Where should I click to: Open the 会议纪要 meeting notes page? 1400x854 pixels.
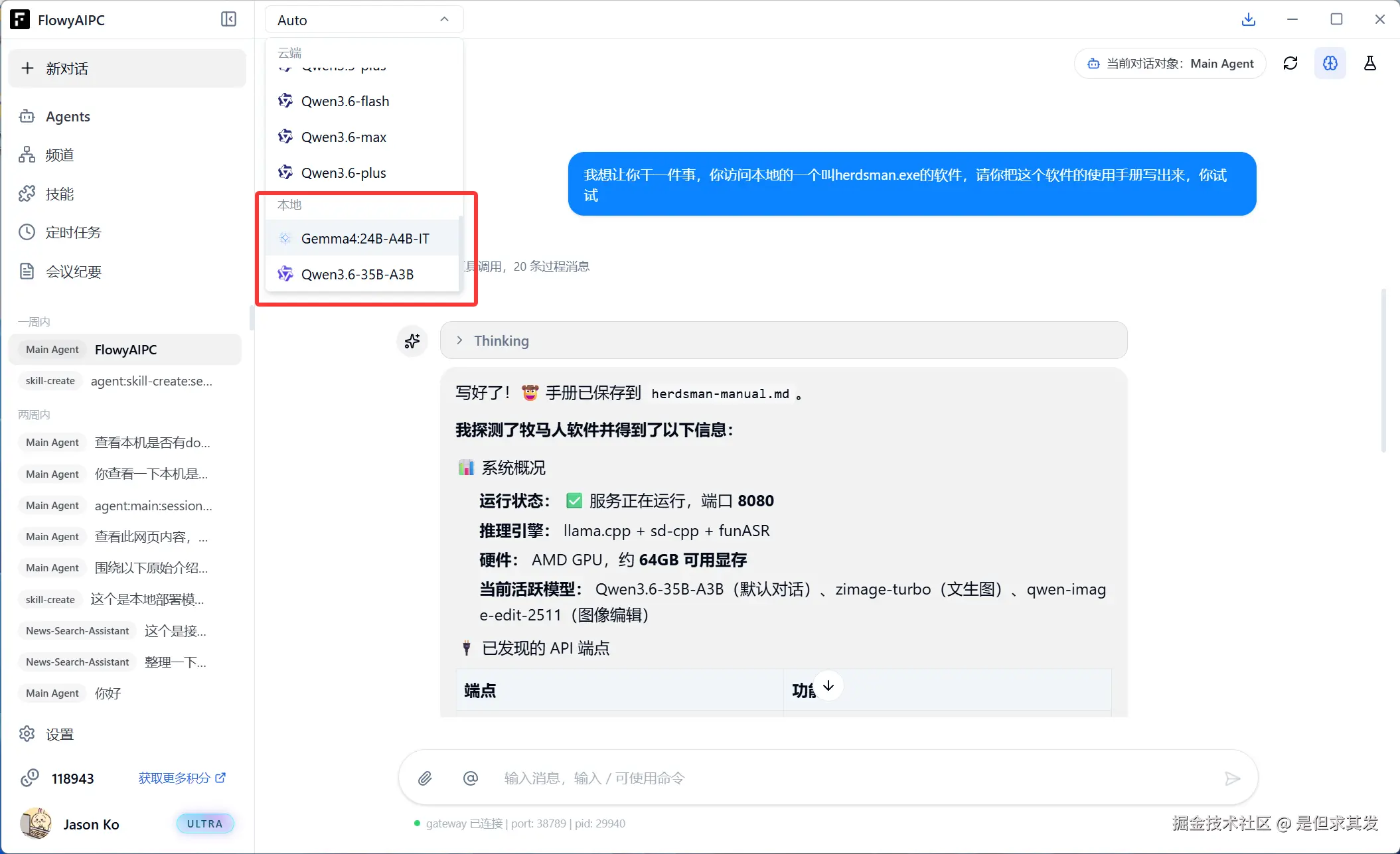(127, 271)
